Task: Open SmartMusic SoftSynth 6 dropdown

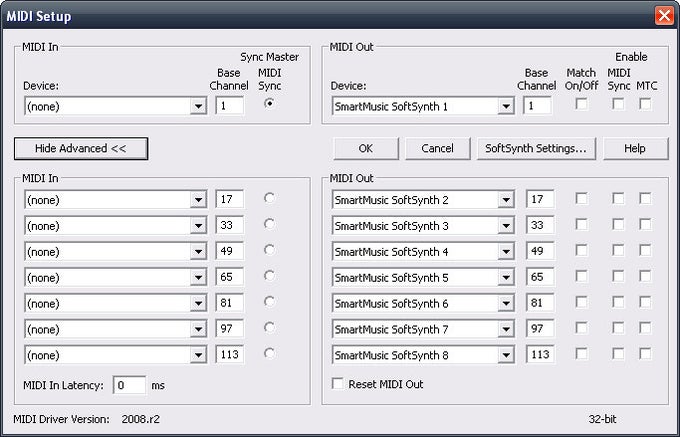Action: [x=423, y=303]
